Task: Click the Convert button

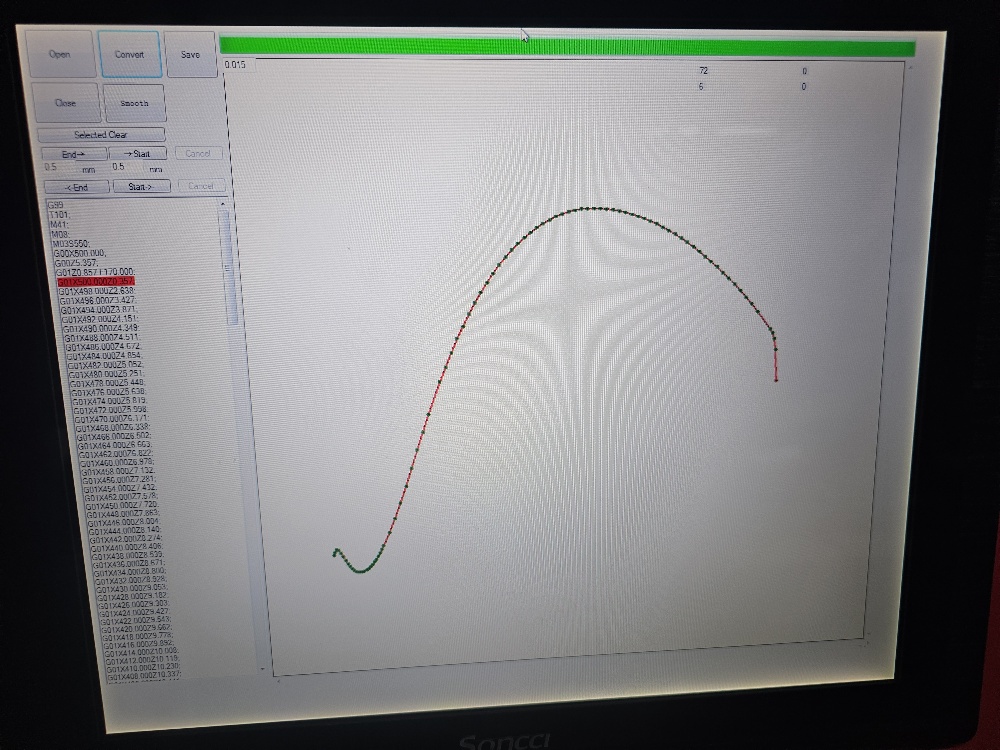Action: click(x=129, y=54)
